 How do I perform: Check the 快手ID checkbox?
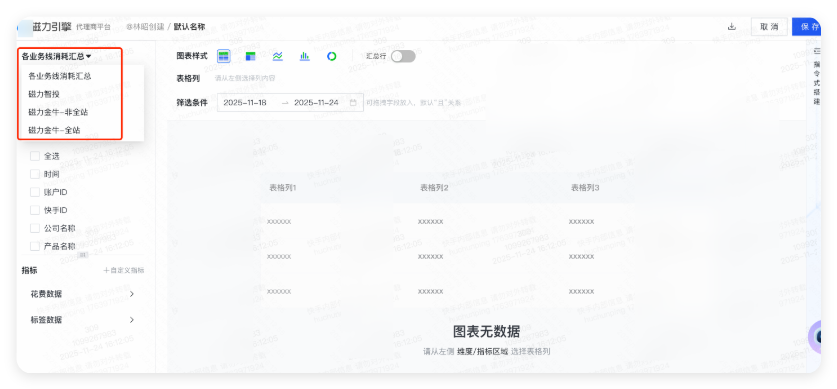[35, 210]
